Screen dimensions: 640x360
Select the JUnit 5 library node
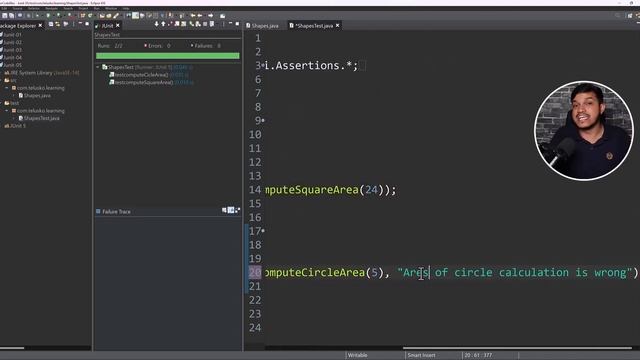(x=15, y=126)
